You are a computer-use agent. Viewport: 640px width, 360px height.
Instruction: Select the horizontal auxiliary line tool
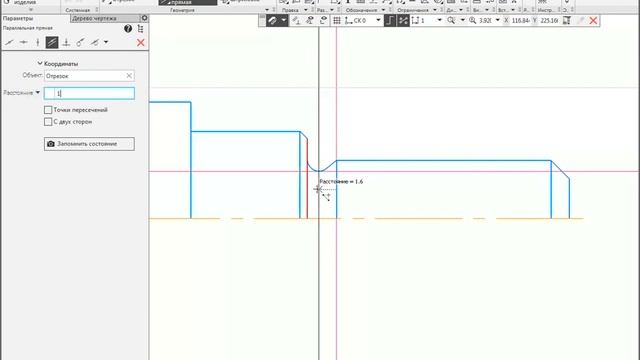pos(24,42)
